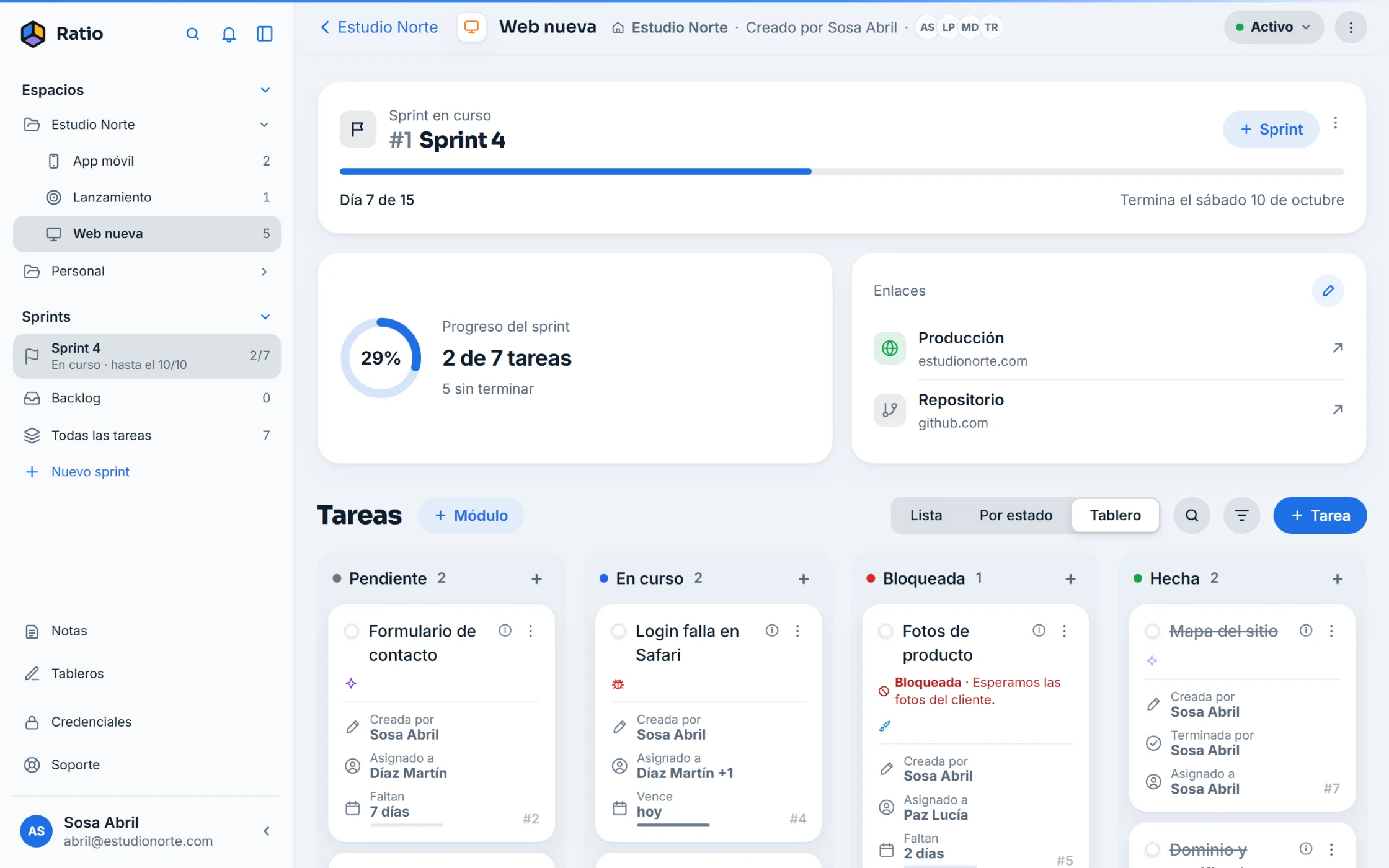Viewport: 1389px width, 868px height.
Task: Add a new Módulo
Action: 471,515
